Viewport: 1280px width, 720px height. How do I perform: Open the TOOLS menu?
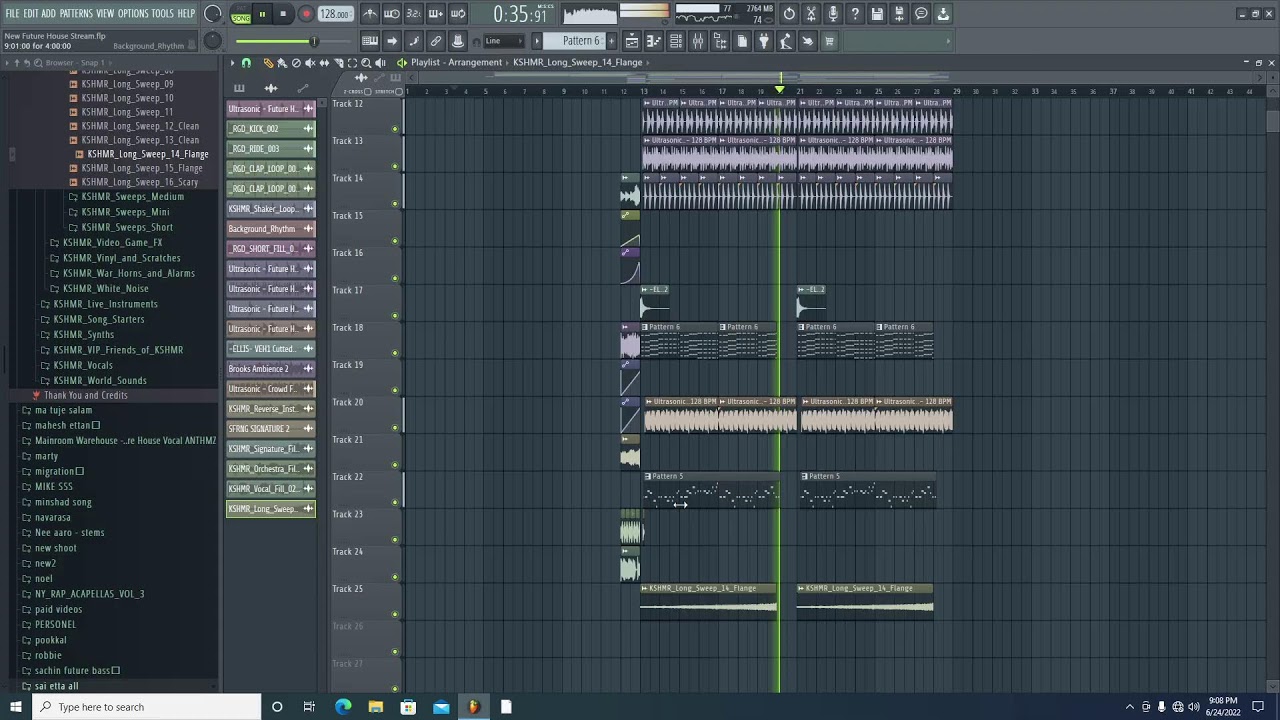point(163,13)
